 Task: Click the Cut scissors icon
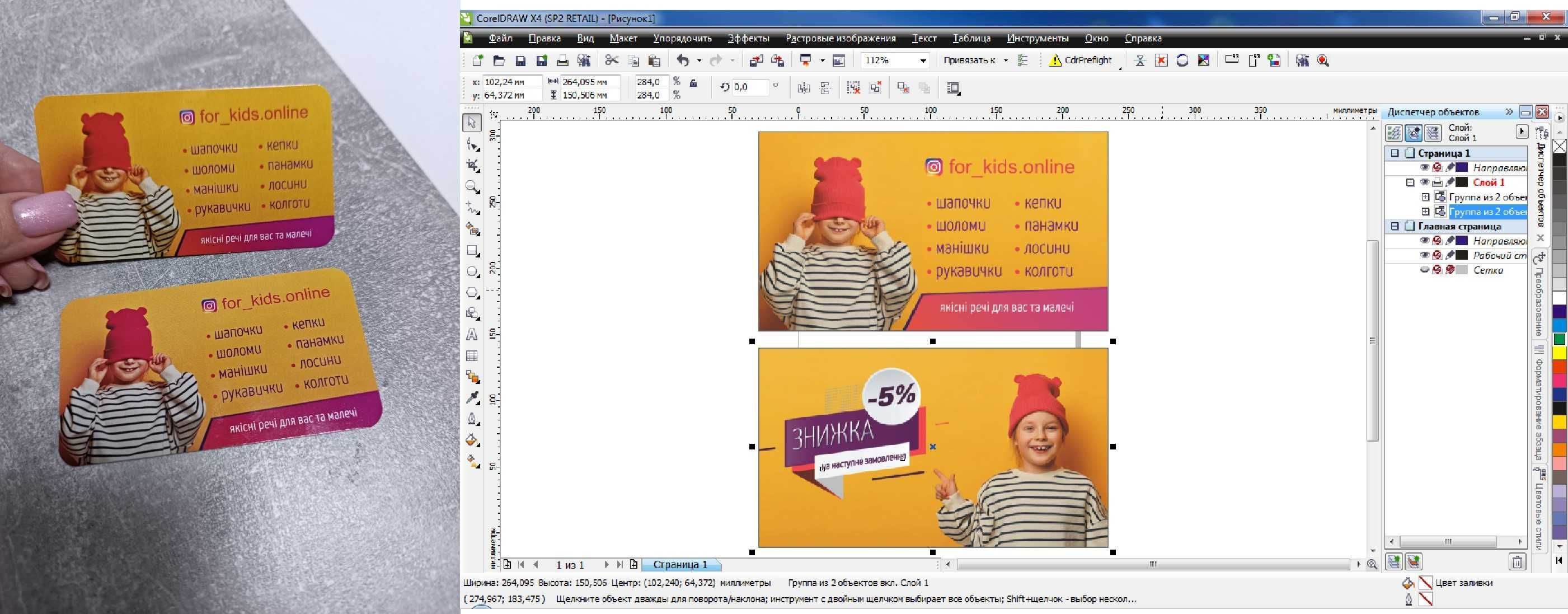[x=612, y=60]
